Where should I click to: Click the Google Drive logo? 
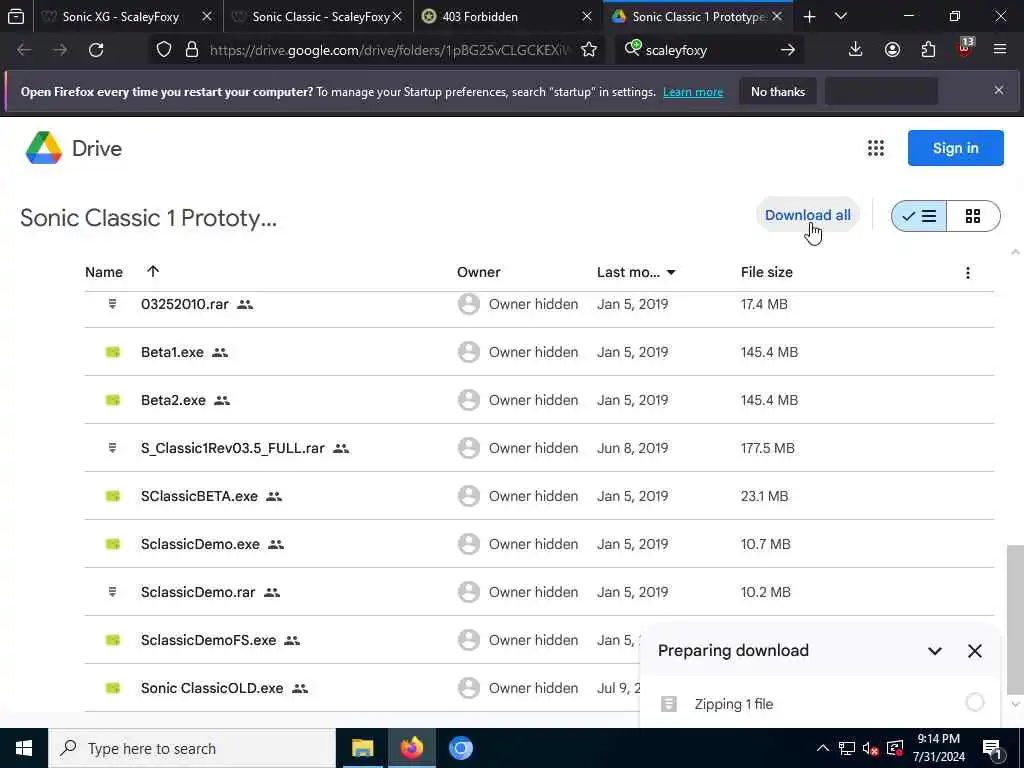click(x=44, y=148)
